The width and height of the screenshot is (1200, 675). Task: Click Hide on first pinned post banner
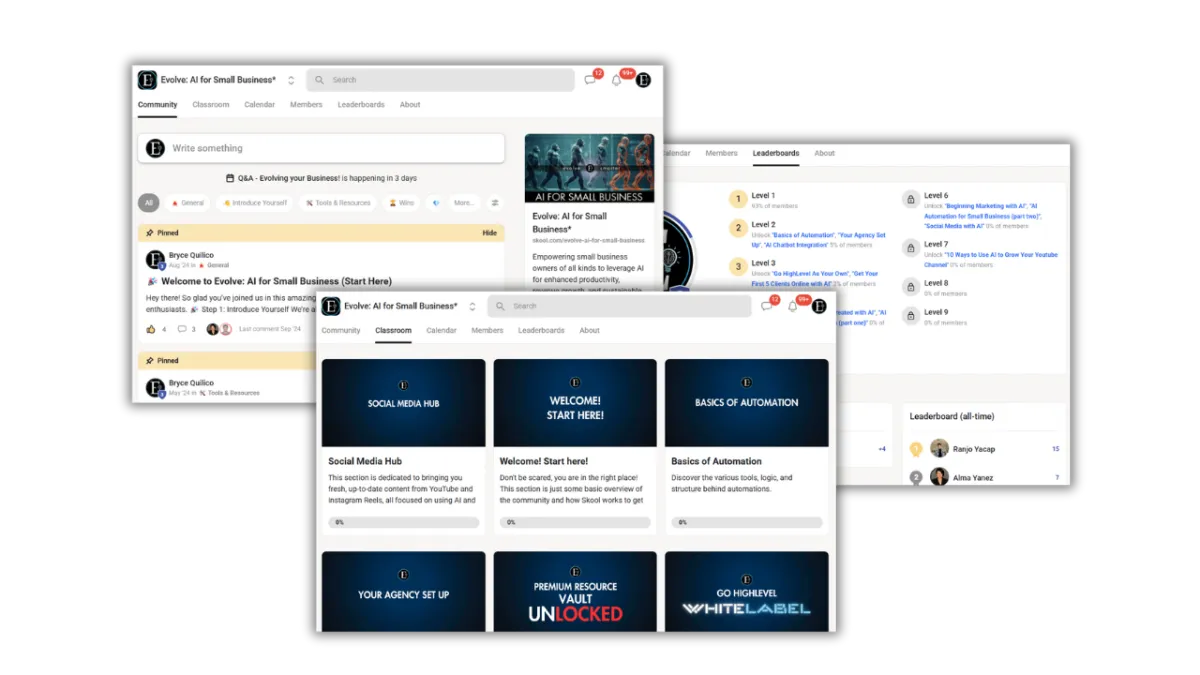click(490, 233)
